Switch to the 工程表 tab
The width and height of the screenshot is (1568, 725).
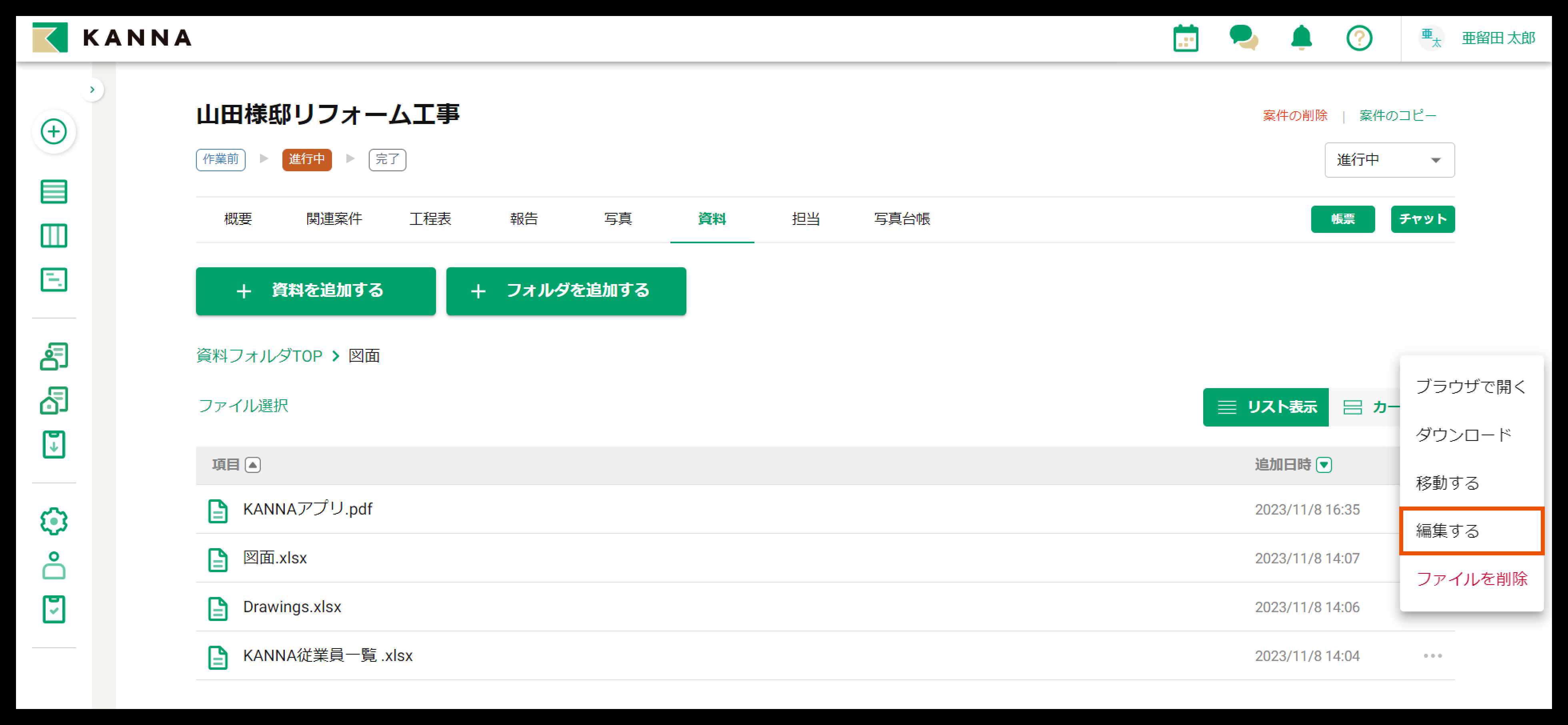pyautogui.click(x=430, y=219)
